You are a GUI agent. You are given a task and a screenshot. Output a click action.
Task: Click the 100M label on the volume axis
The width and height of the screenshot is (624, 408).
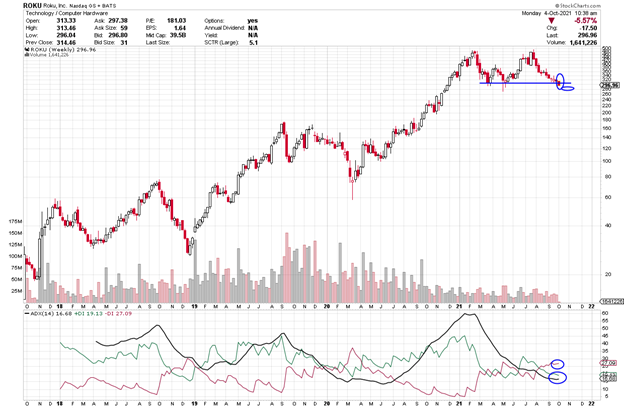[x=16, y=256]
